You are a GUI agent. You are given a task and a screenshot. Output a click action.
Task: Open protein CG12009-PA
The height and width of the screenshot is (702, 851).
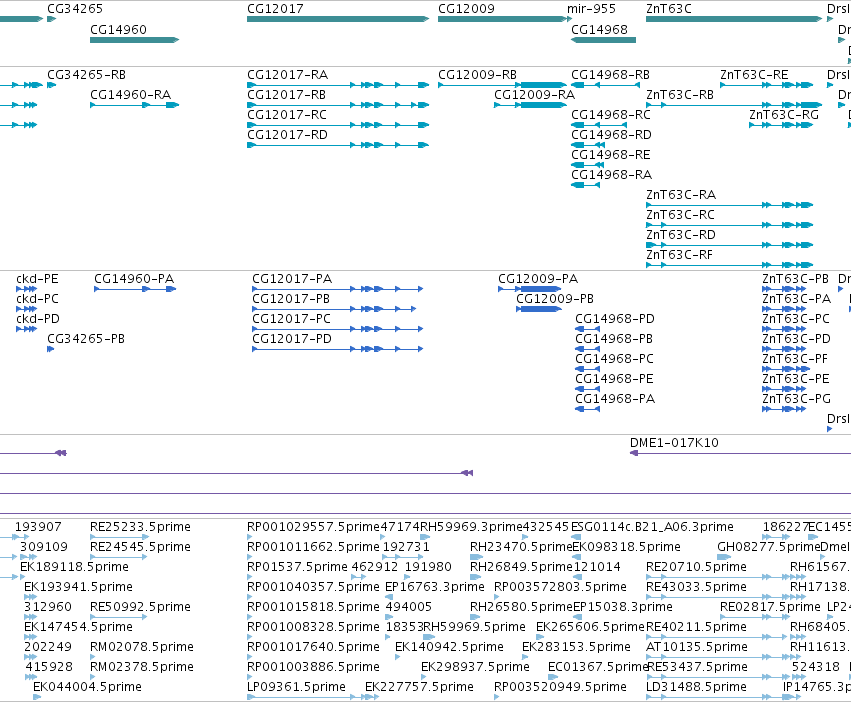tap(538, 279)
